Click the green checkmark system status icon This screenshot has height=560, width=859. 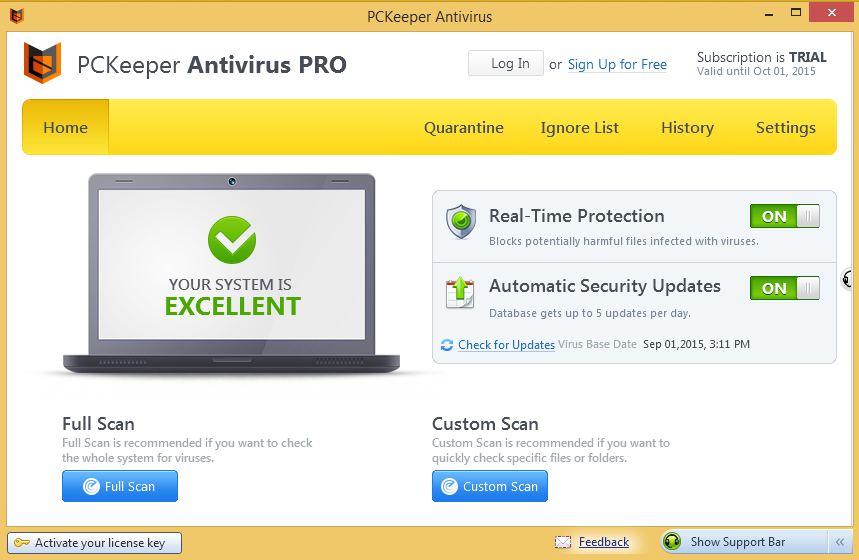(232, 240)
